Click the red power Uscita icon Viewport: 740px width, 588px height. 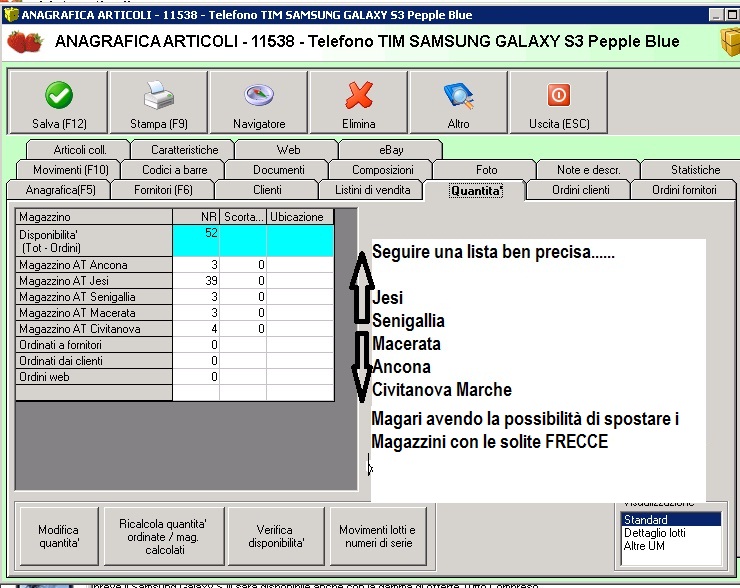[559, 95]
